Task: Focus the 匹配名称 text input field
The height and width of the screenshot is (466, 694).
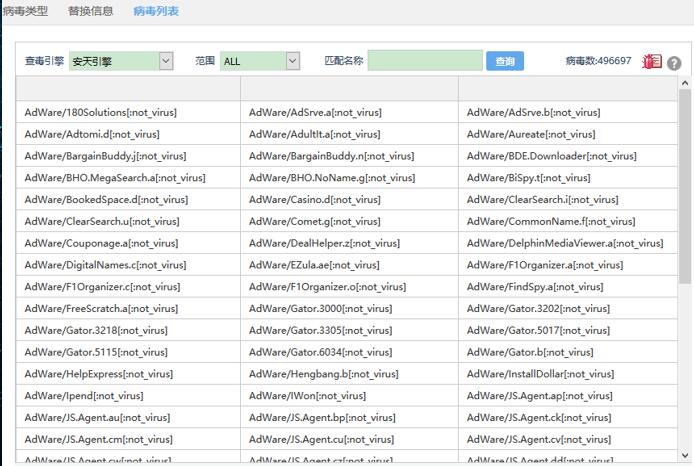Action: pyautogui.click(x=425, y=61)
